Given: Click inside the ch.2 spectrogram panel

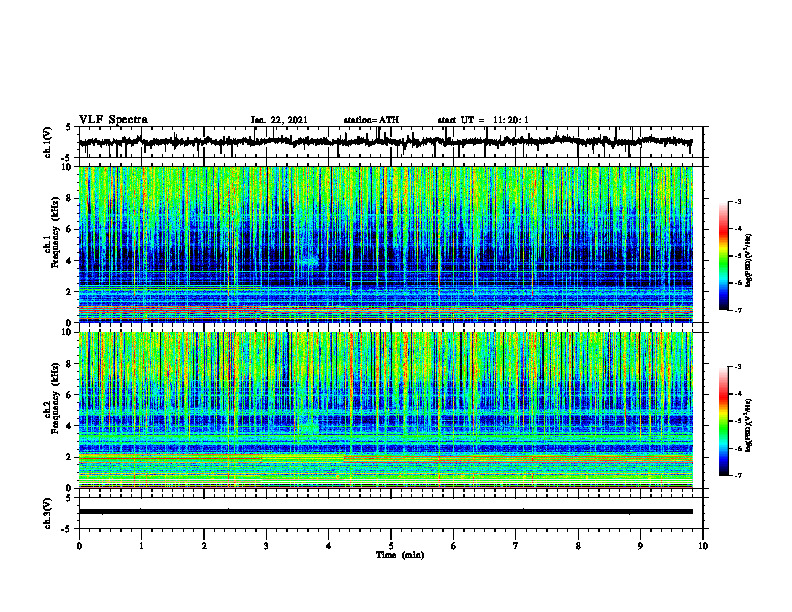Looking at the screenshot, I should point(386,410).
